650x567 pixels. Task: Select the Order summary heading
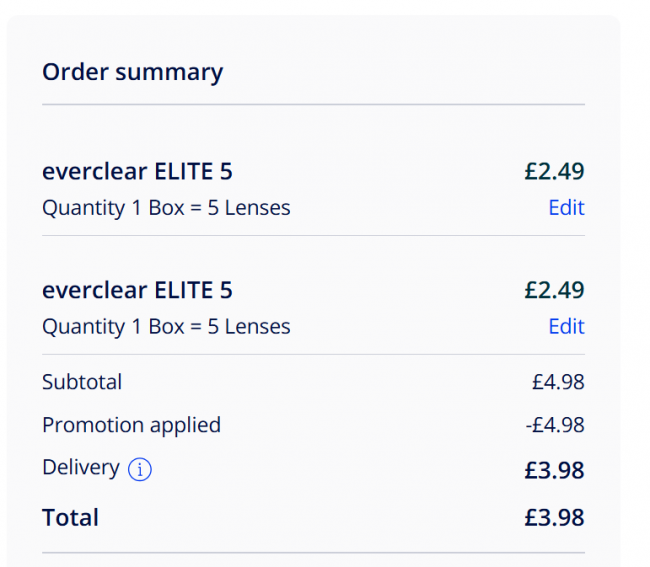pyautogui.click(x=133, y=73)
